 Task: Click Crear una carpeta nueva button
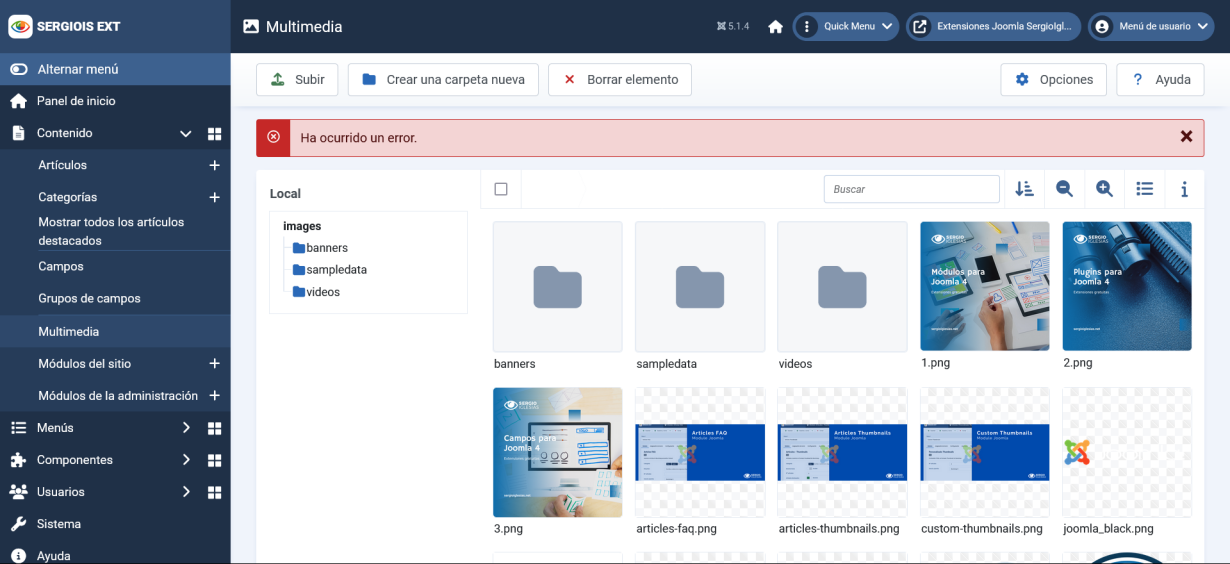pyautogui.click(x=443, y=80)
